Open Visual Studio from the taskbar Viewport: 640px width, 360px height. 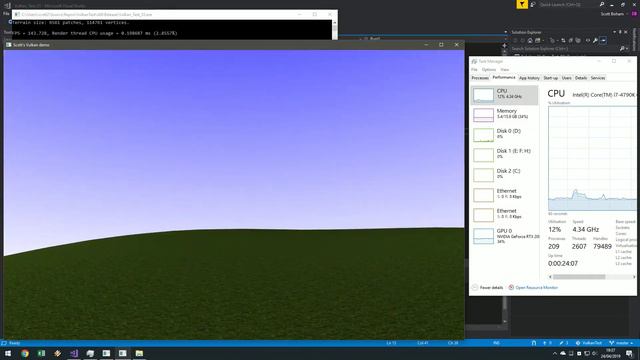tap(74, 353)
